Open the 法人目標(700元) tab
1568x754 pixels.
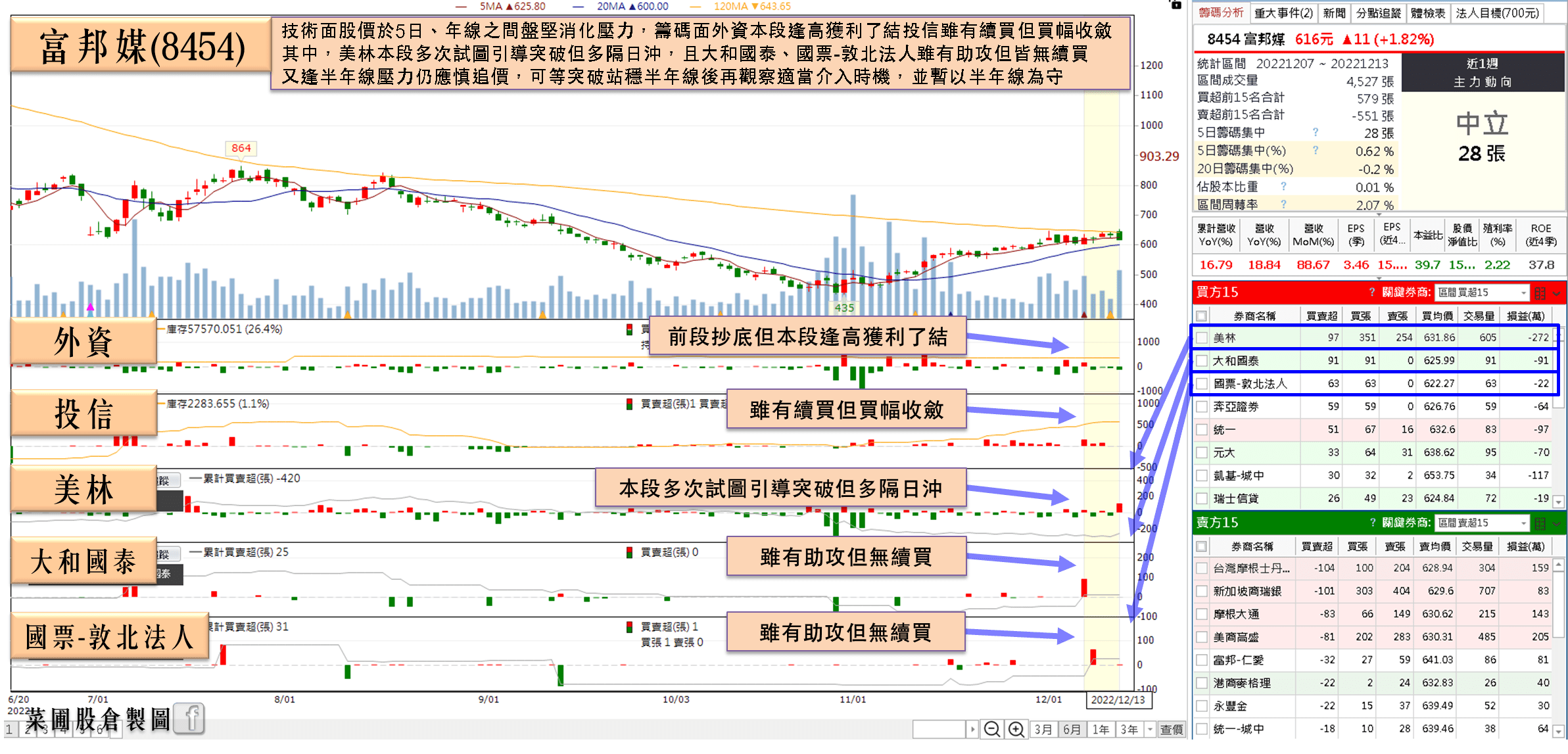(1497, 13)
